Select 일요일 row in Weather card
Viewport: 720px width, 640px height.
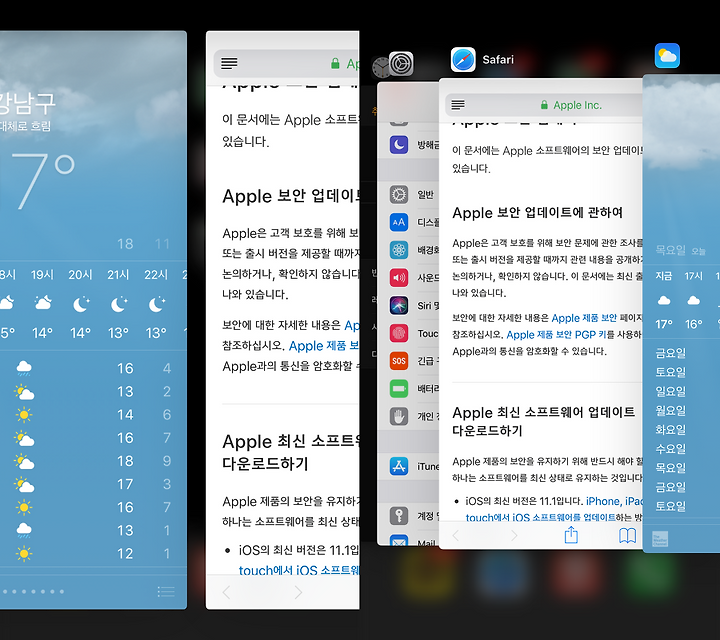click(670, 391)
